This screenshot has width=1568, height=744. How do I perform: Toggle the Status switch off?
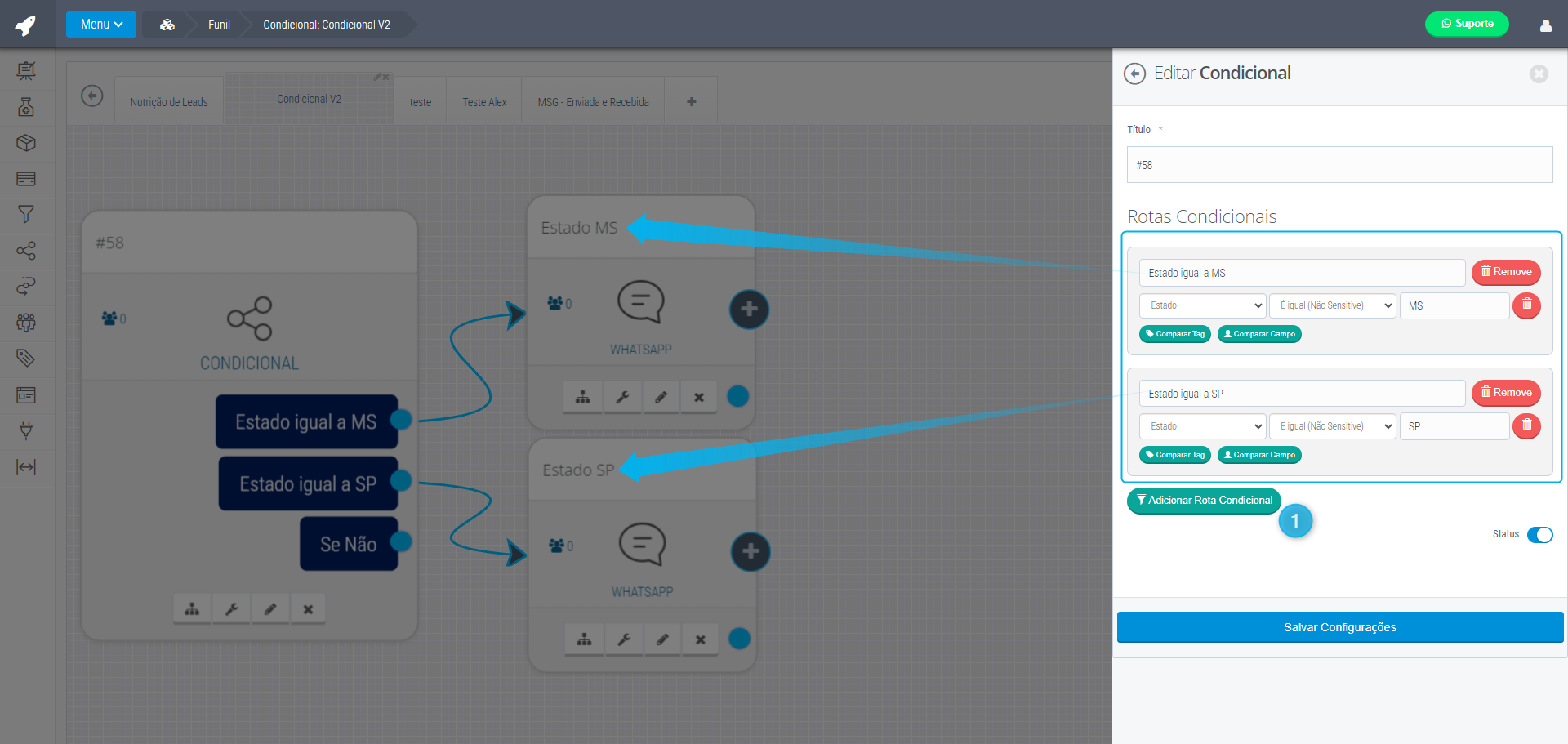coord(1539,535)
